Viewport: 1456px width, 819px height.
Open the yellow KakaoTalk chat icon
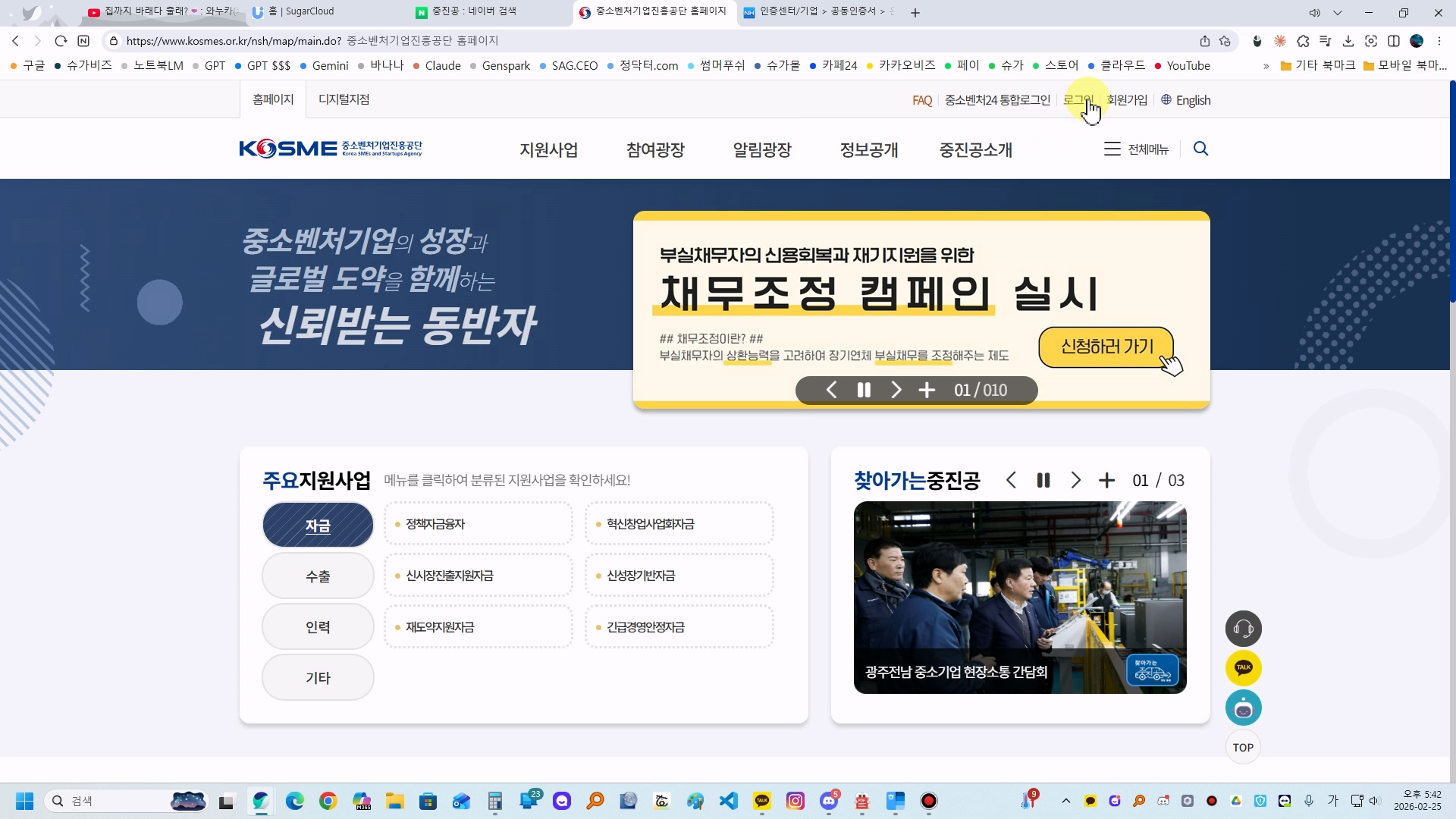point(1243,668)
